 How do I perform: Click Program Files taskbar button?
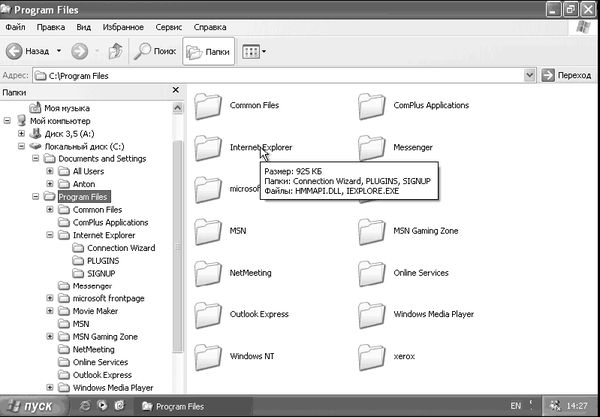(x=193, y=406)
